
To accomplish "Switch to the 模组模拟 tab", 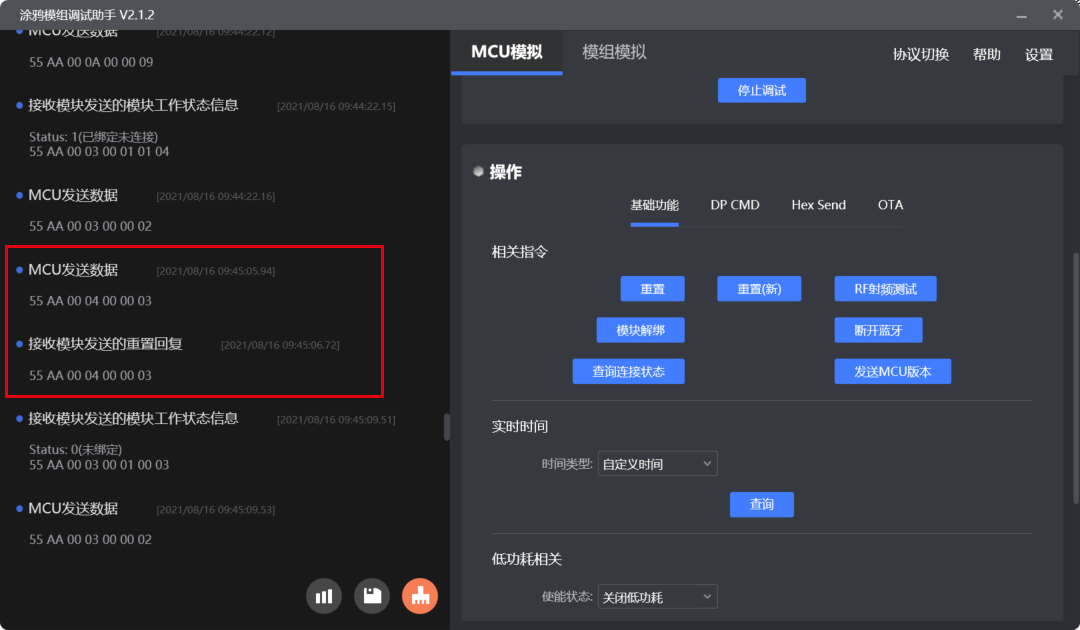I will click(614, 52).
